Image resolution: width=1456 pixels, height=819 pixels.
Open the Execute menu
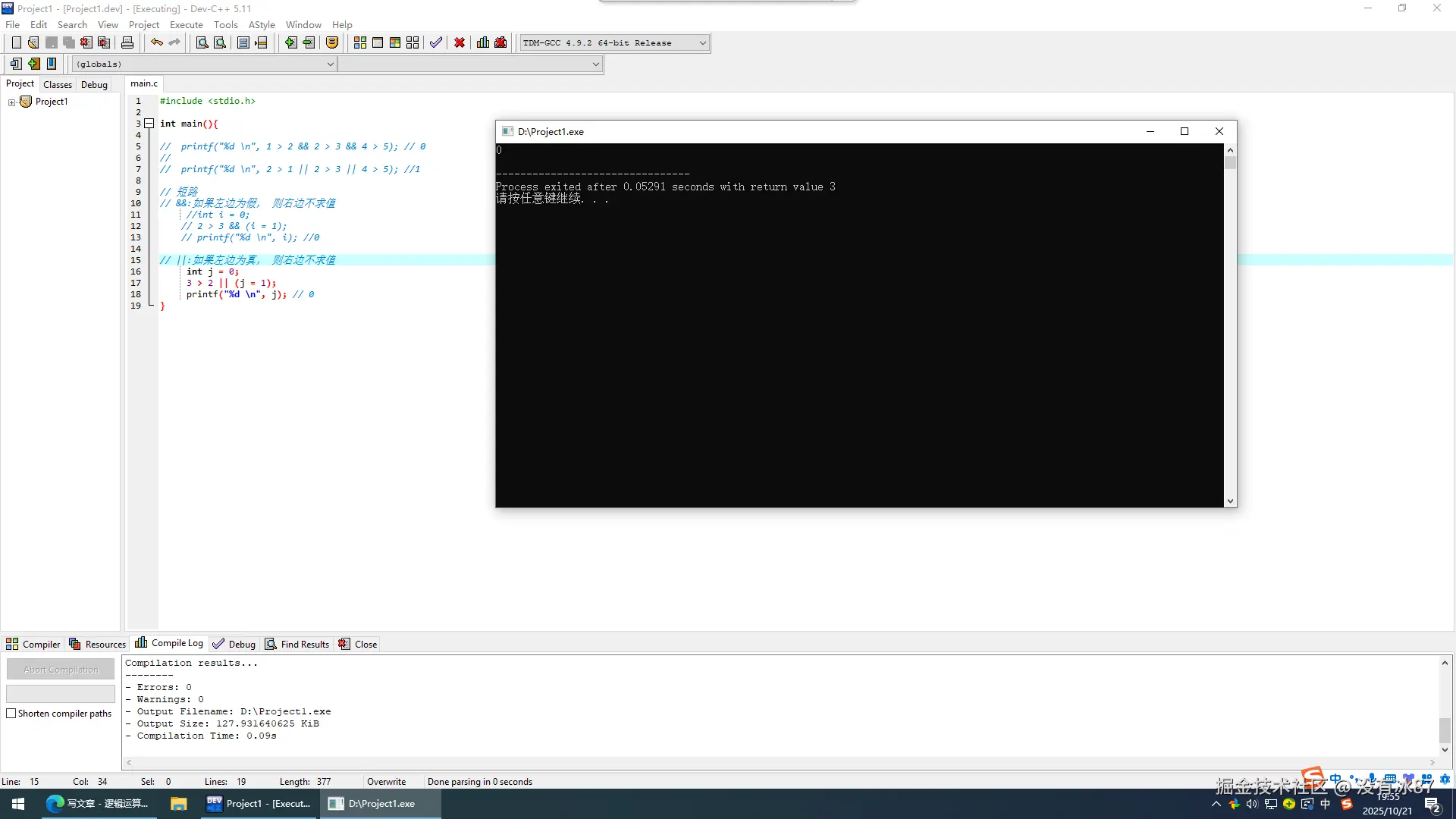[x=186, y=24]
